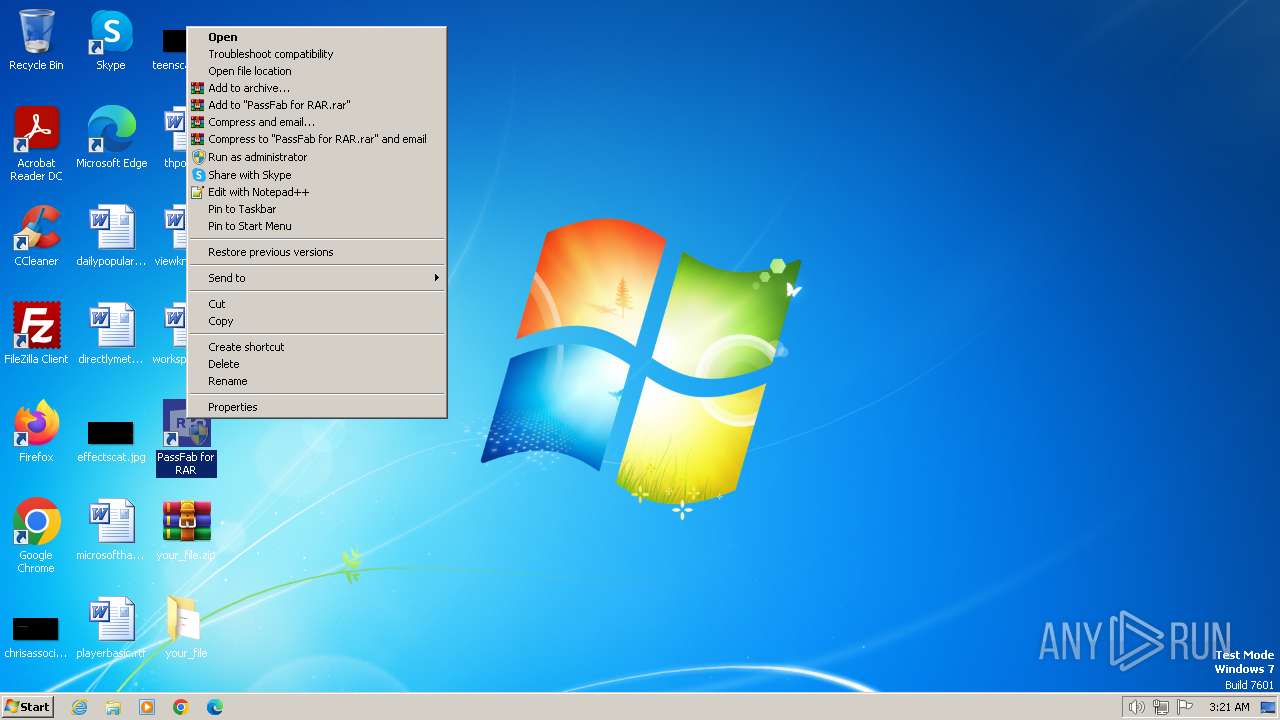The width and height of the screenshot is (1280, 720).
Task: Select the Firefox desktop shortcut
Action: (36, 432)
